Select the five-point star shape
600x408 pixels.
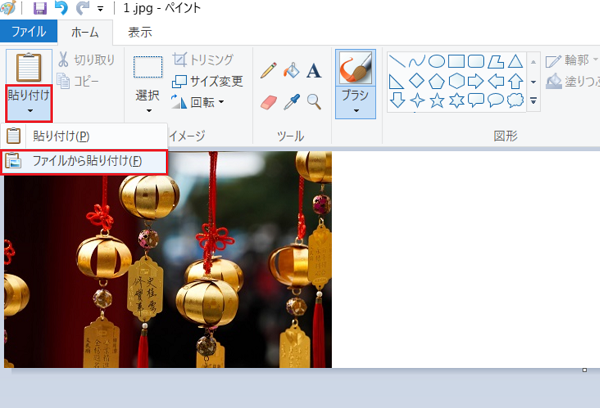(437, 101)
